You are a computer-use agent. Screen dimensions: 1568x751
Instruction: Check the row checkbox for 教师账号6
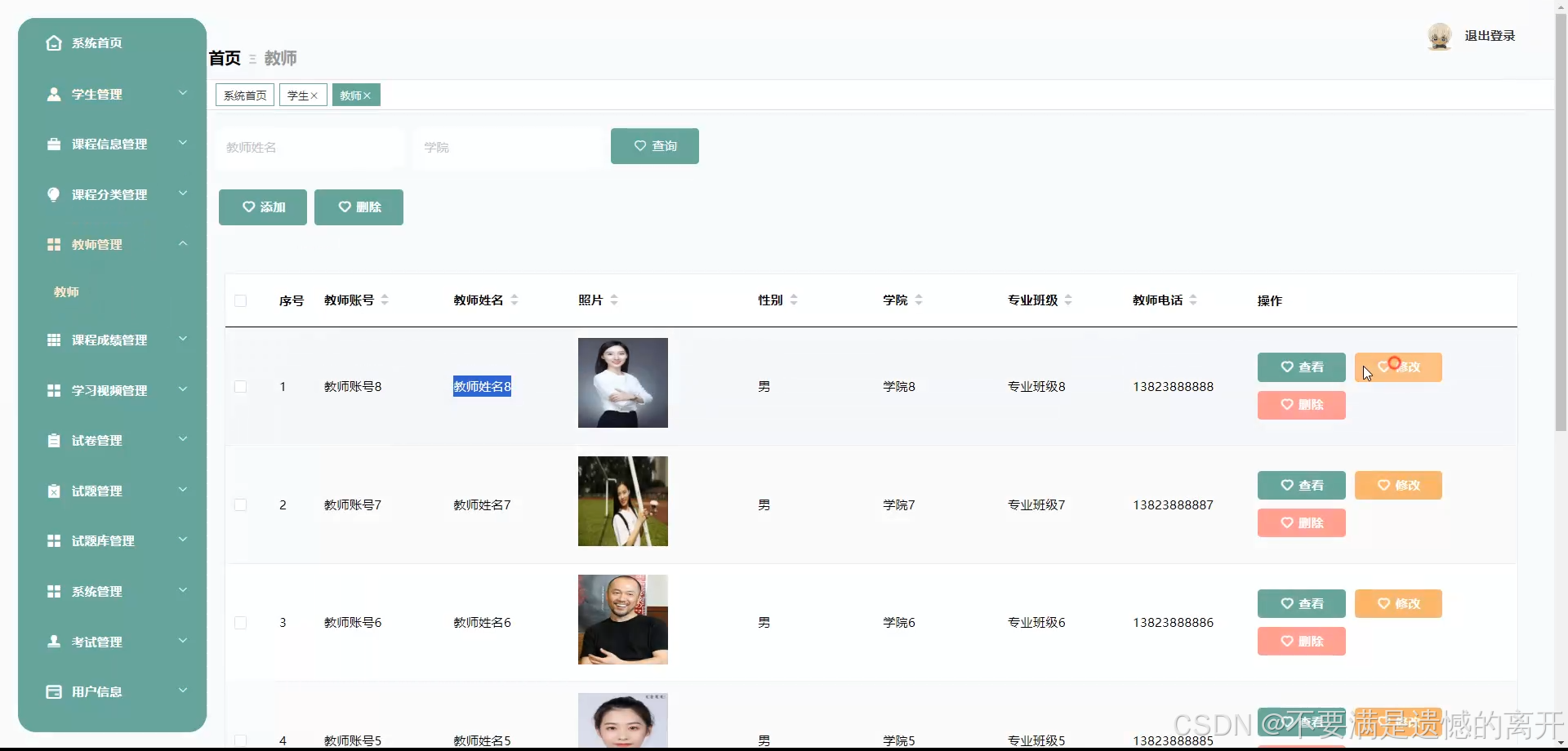tap(240, 623)
